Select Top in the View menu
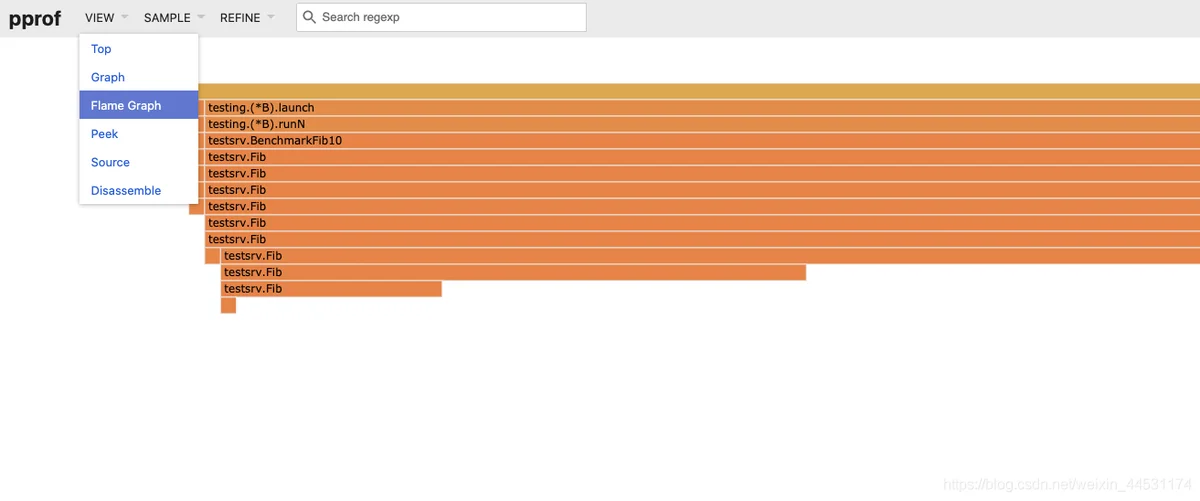Image resolution: width=1200 pixels, height=501 pixels. 101,49
